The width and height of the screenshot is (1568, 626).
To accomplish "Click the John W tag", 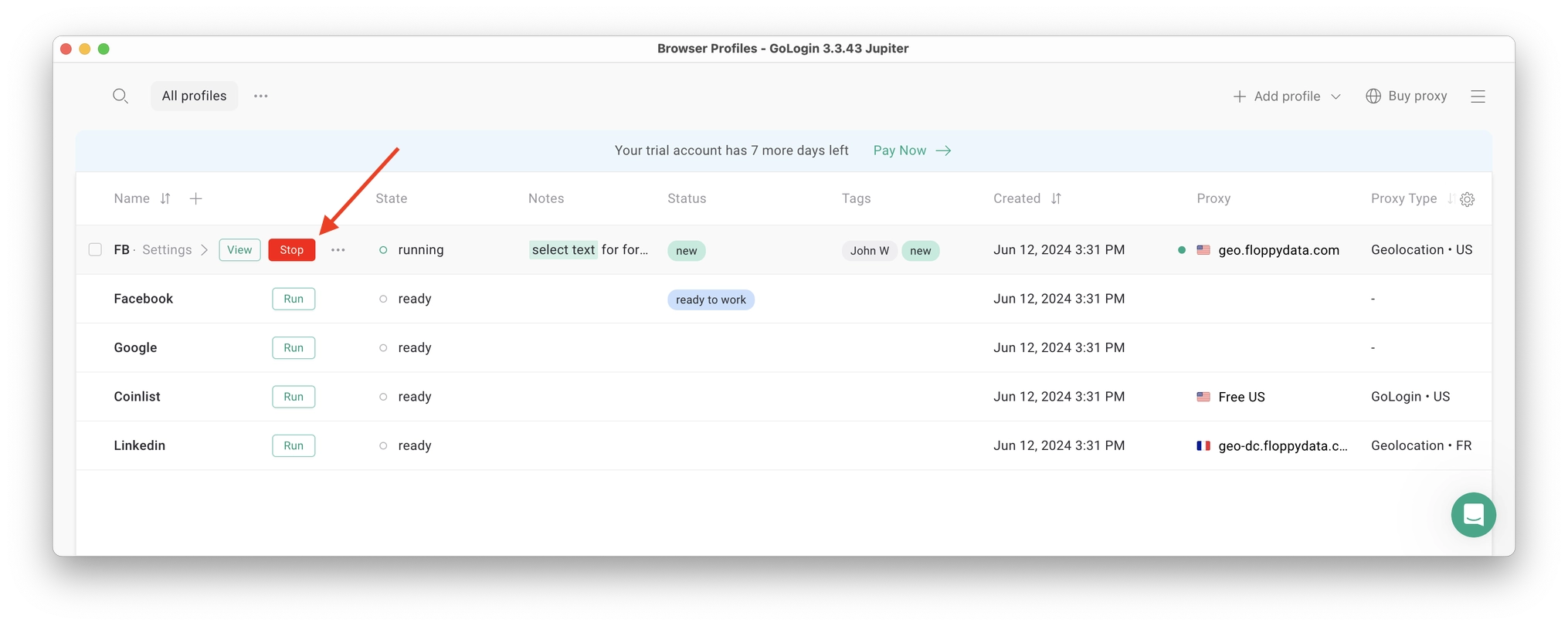I will coord(870,251).
